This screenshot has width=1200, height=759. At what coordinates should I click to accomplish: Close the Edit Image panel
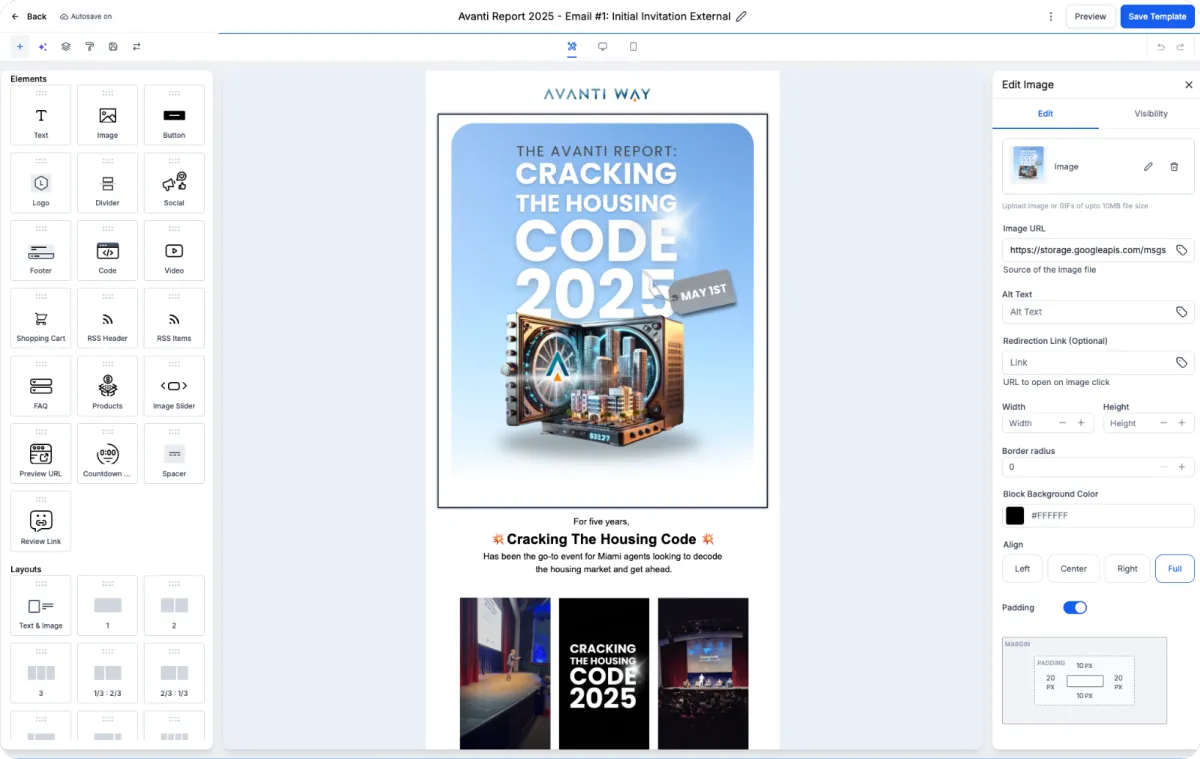tap(1188, 85)
